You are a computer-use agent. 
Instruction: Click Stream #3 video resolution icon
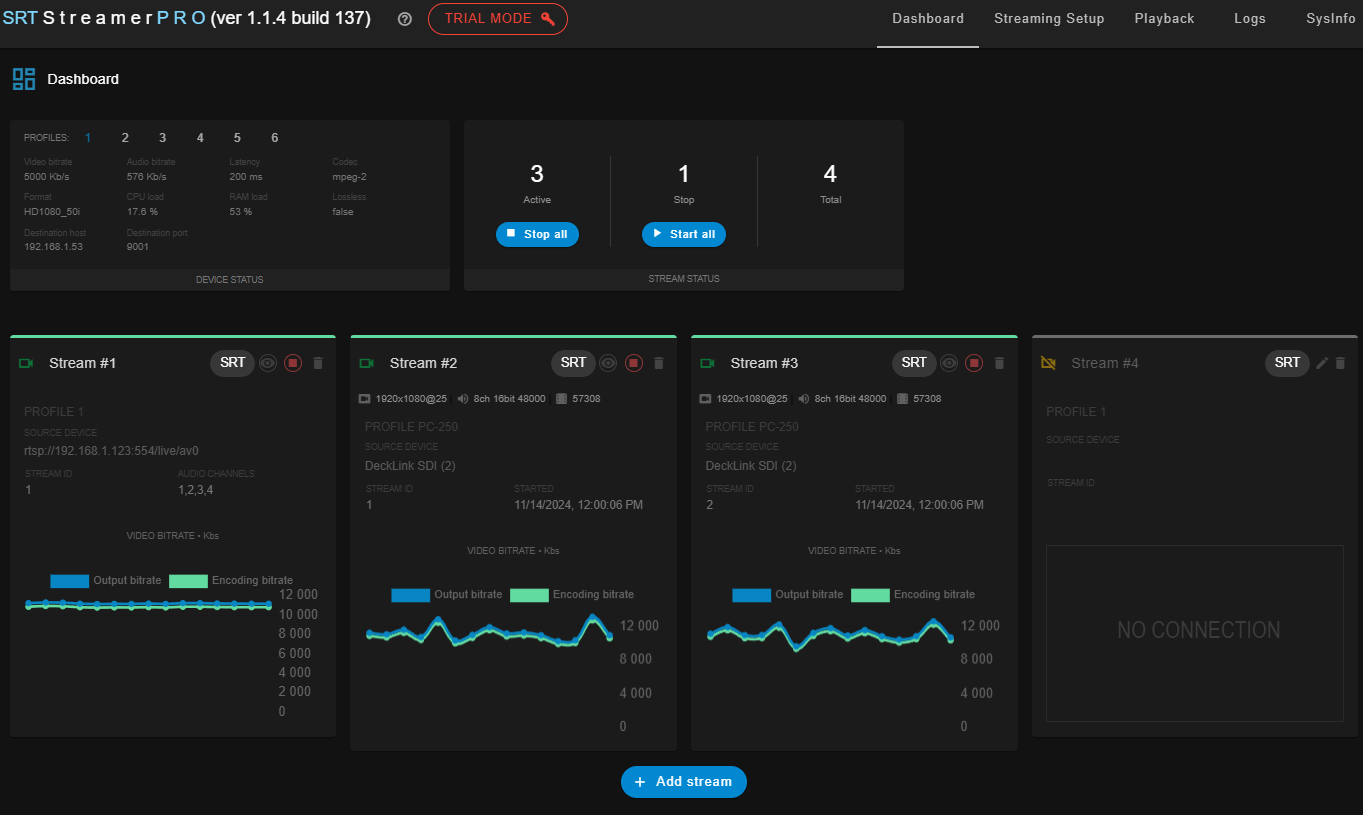(x=706, y=399)
